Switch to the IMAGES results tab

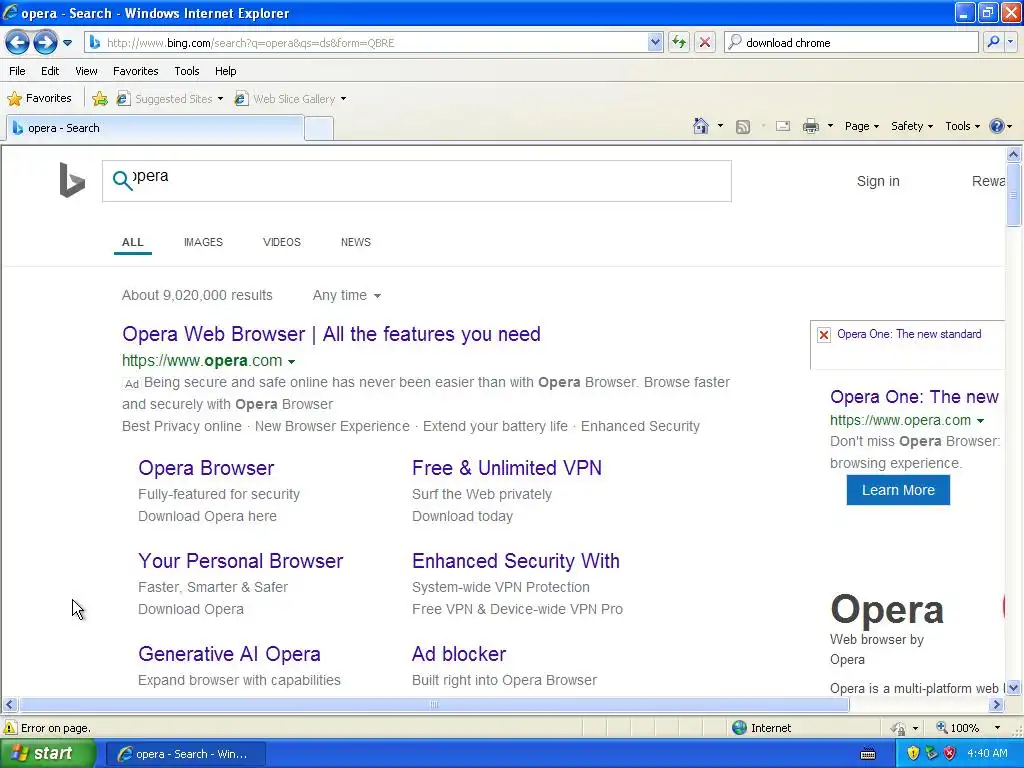tap(203, 242)
